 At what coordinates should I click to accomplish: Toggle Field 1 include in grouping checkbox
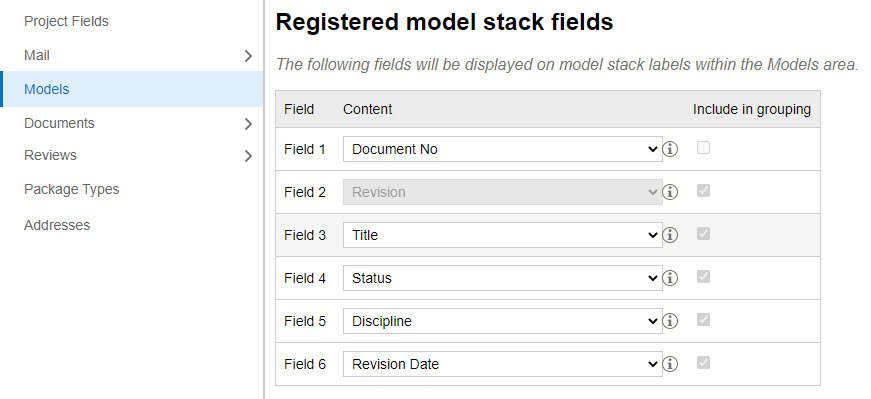click(x=703, y=148)
